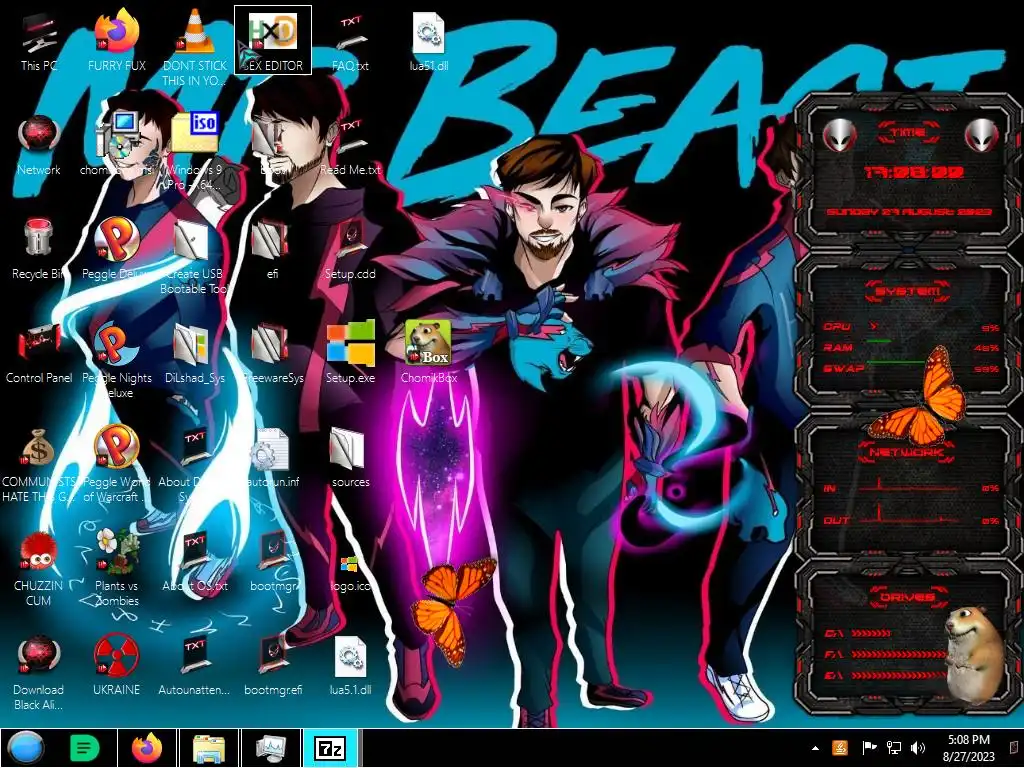Open FAQ.txt file on desktop
Screen dimensions: 1024x768
point(351,40)
